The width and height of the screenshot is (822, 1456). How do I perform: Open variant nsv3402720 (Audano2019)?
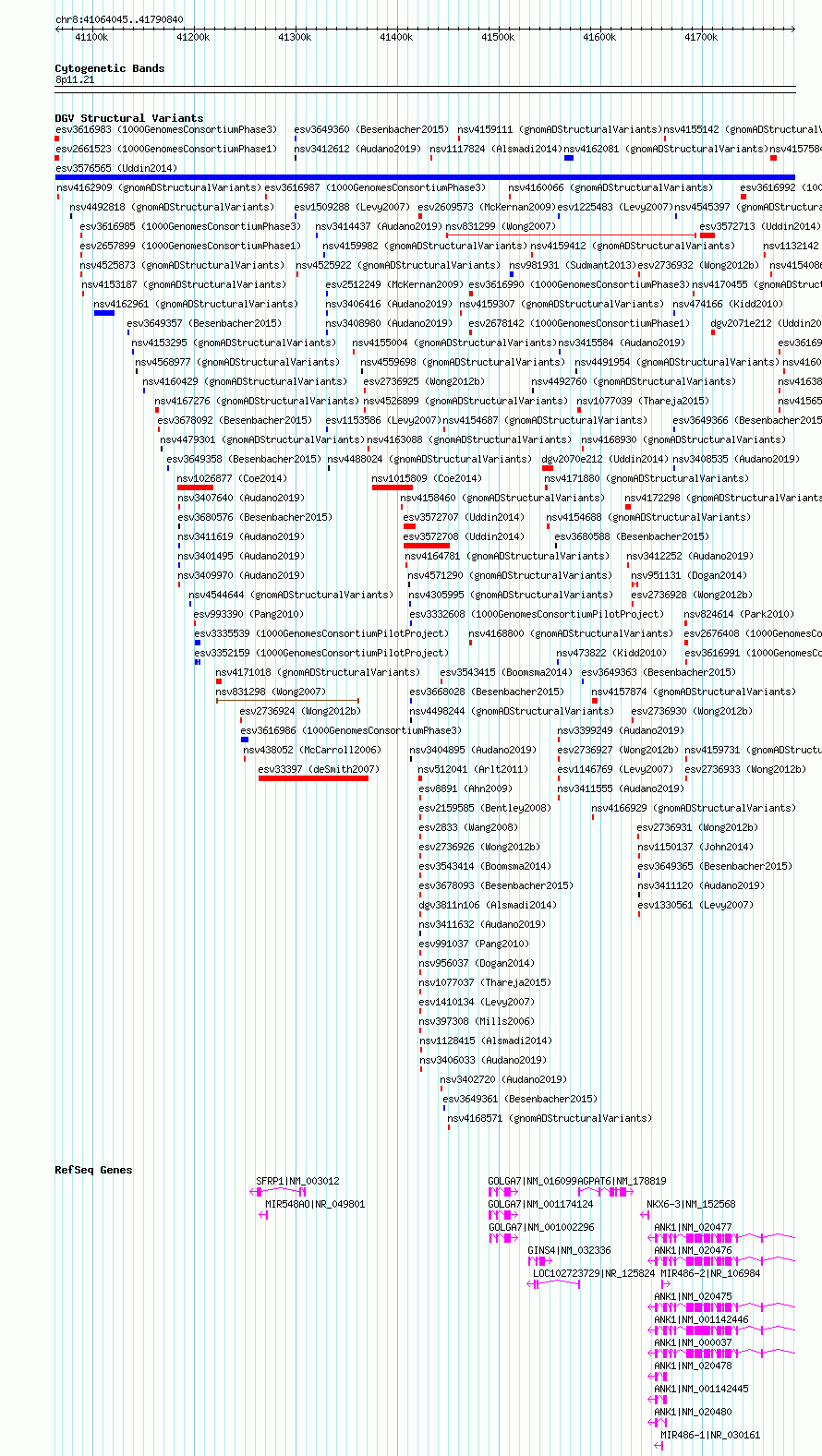503,1079
